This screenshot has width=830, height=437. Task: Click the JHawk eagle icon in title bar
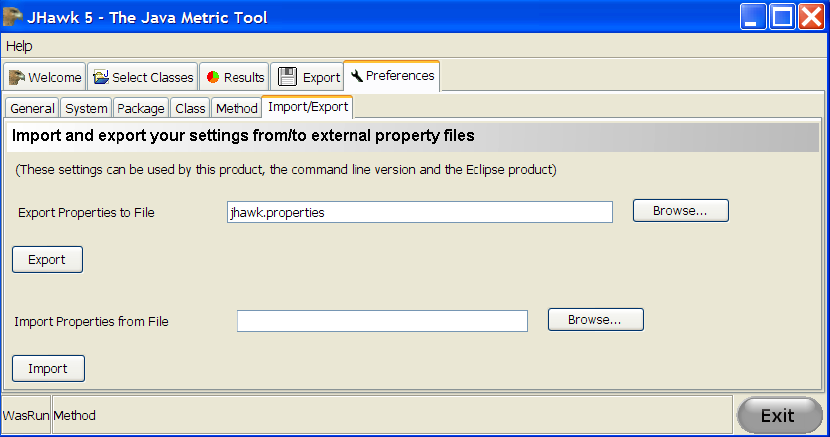[x=12, y=16]
